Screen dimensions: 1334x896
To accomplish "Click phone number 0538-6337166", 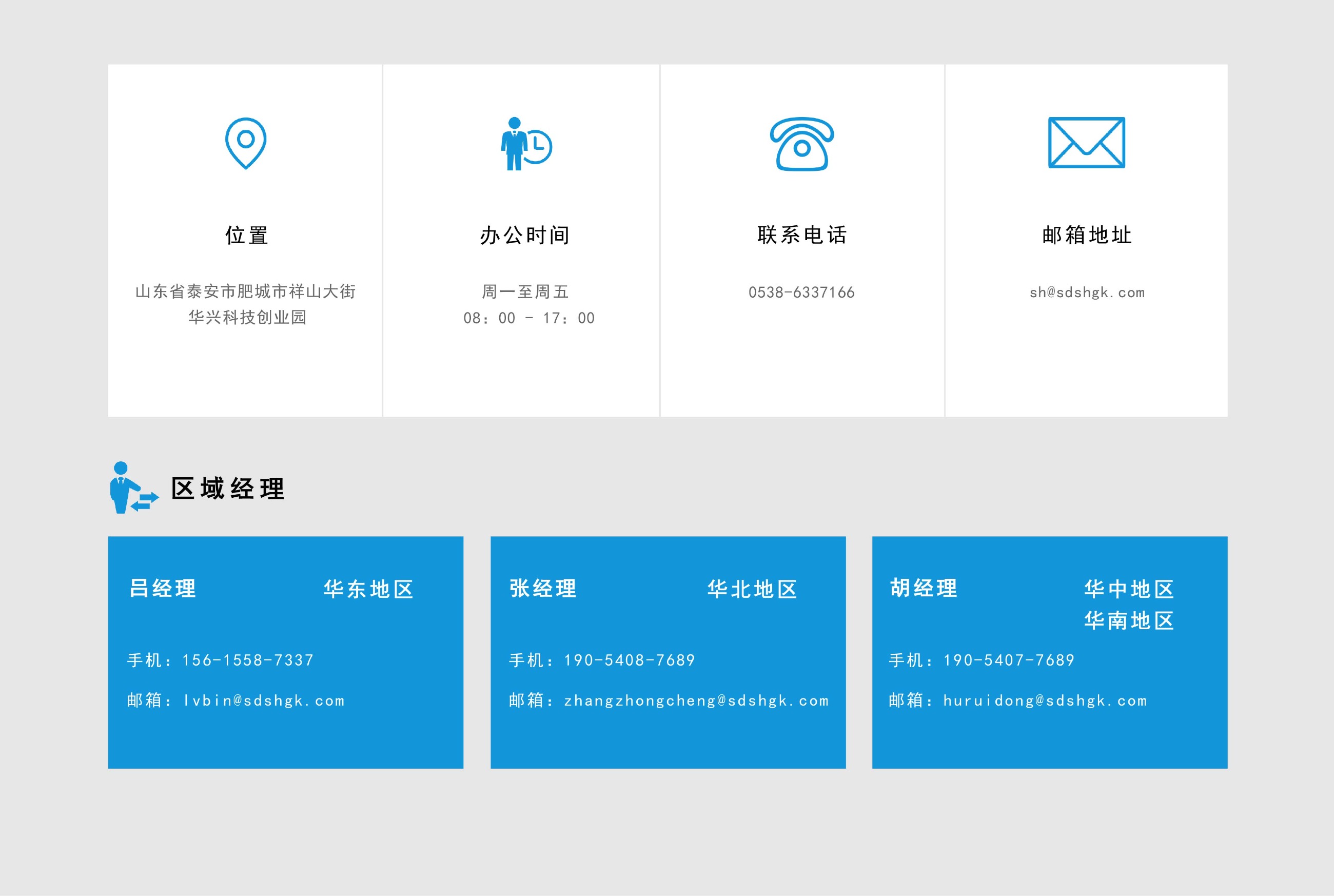I will 801,293.
